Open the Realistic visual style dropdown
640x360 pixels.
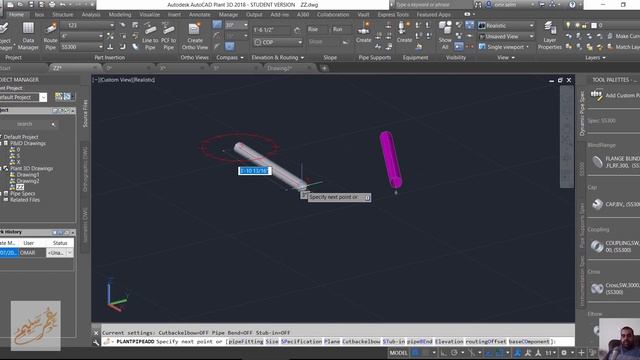pyautogui.click(x=531, y=25)
